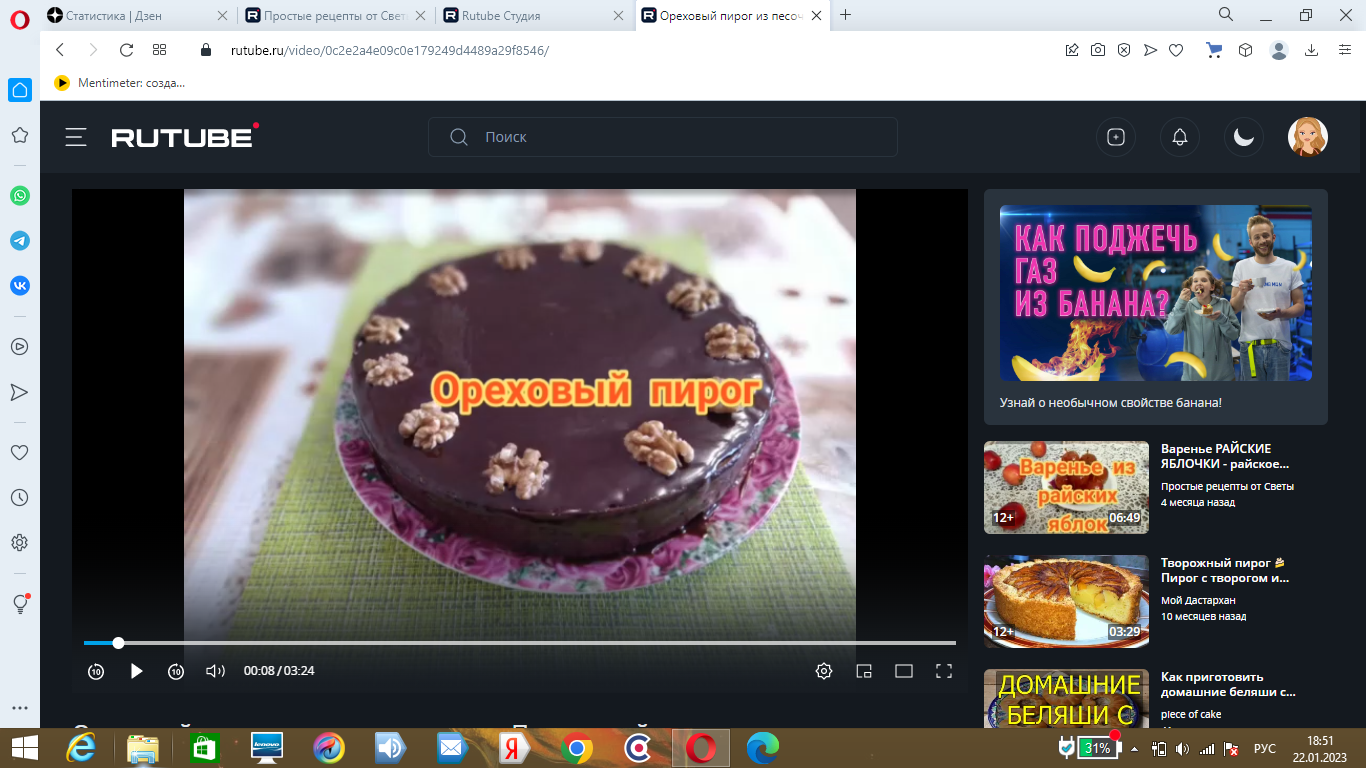
Task: Open sidebar history clock icon
Action: click(x=20, y=497)
